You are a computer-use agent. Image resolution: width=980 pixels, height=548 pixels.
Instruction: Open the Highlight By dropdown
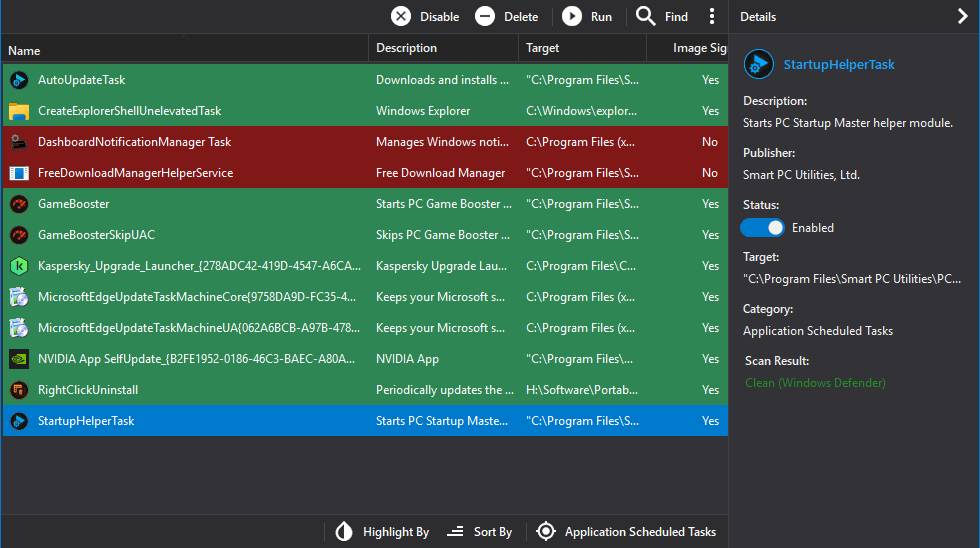[x=384, y=532]
